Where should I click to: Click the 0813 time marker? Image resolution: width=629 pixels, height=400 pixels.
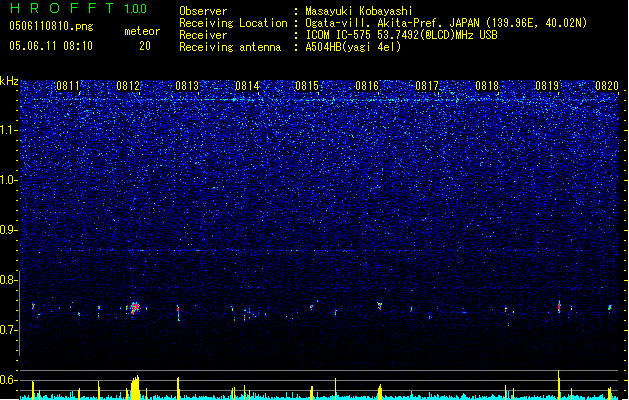coord(187,85)
